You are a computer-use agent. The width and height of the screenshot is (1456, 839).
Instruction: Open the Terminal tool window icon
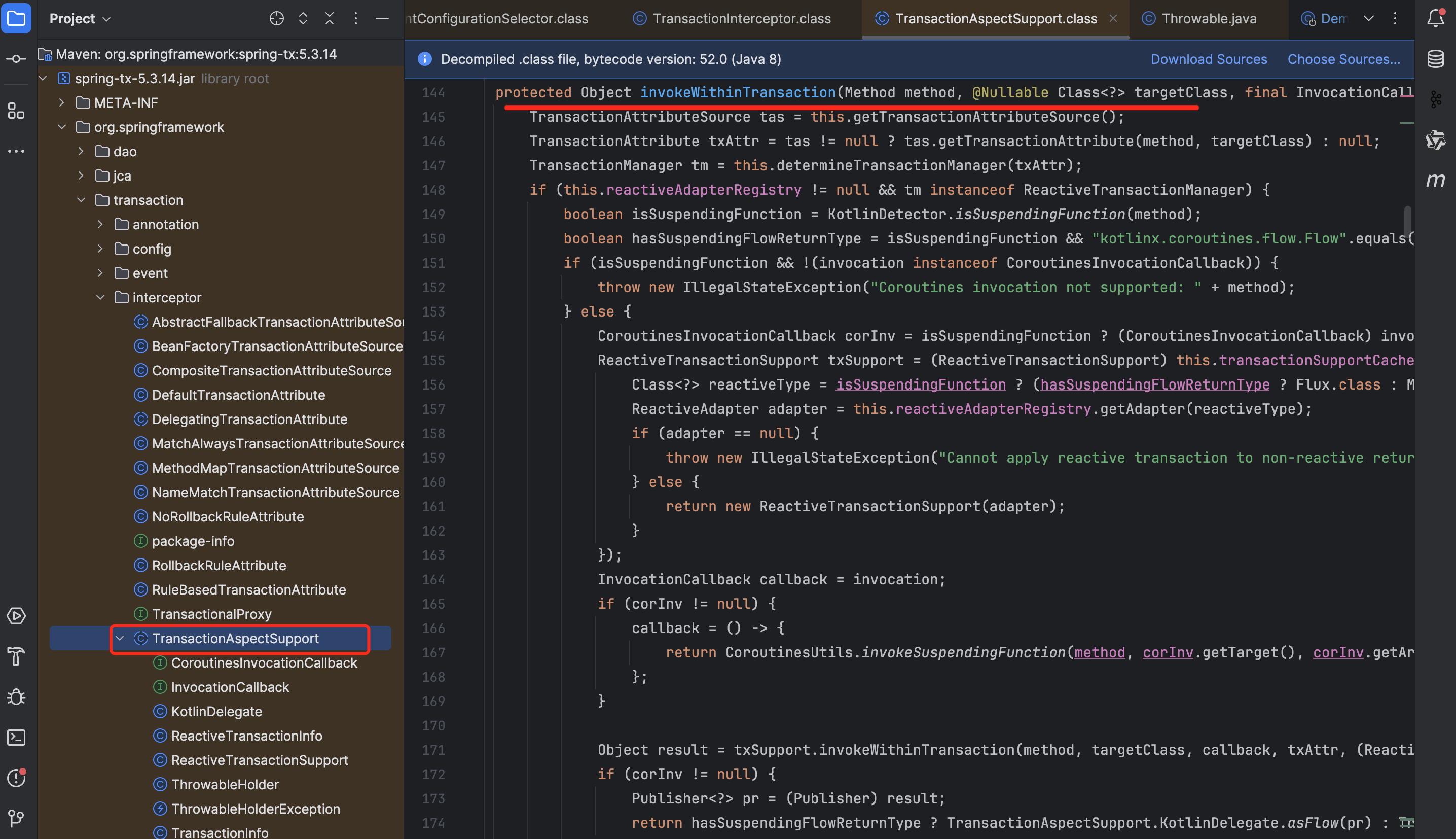[16, 738]
